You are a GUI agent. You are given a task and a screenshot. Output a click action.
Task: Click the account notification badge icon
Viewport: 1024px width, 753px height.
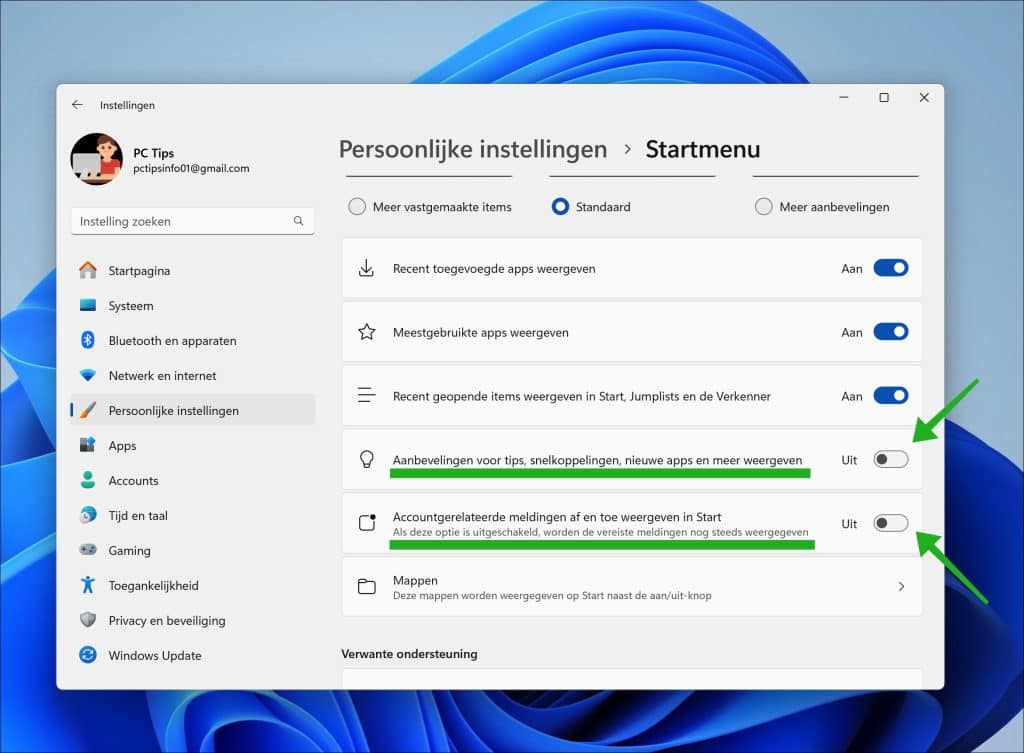(x=367, y=522)
